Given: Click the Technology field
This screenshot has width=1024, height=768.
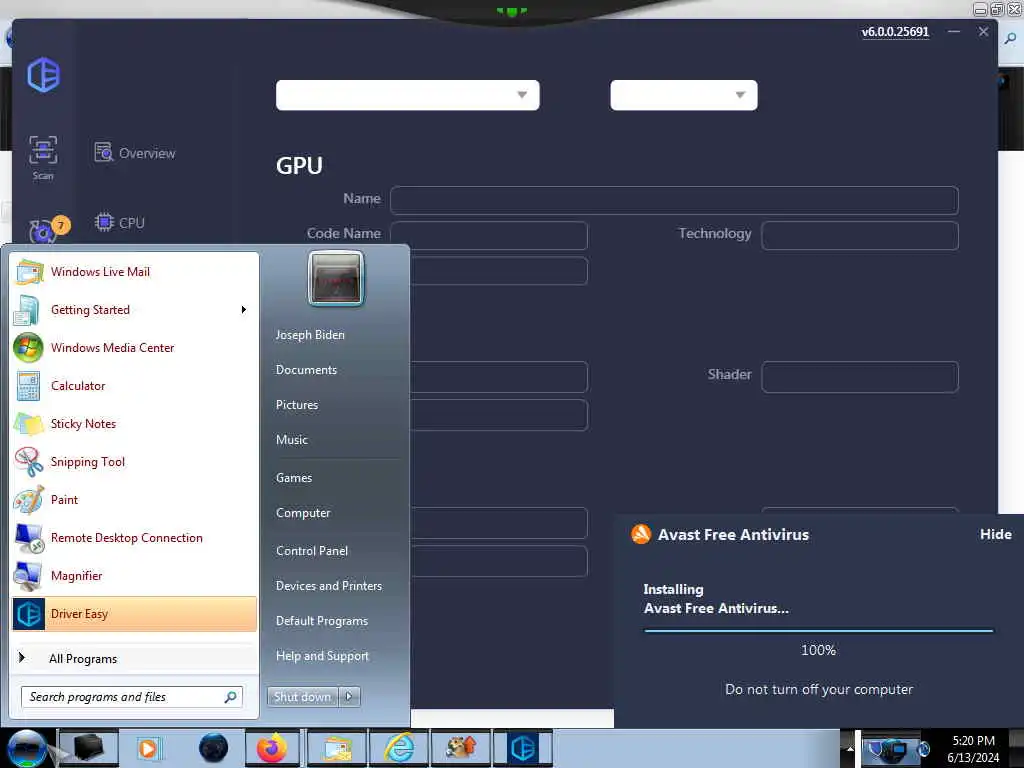Looking at the screenshot, I should pyautogui.click(x=859, y=235).
